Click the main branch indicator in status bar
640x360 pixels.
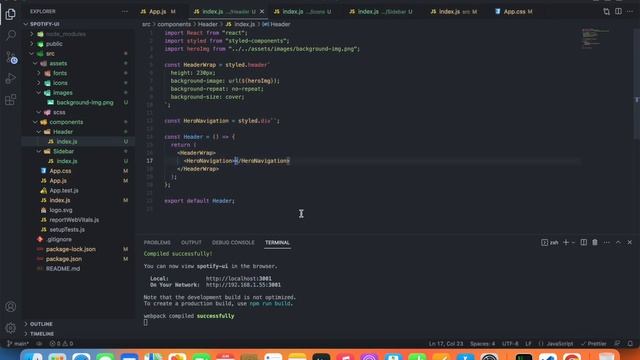pos(18,344)
